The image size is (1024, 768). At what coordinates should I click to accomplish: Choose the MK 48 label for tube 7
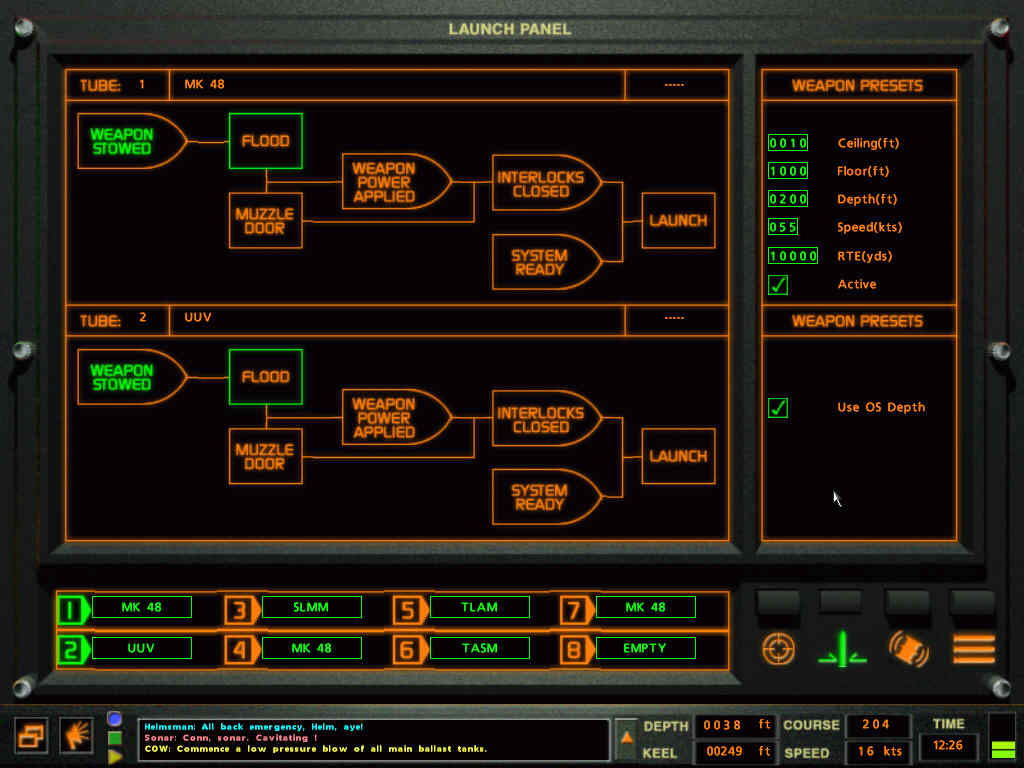coord(646,607)
